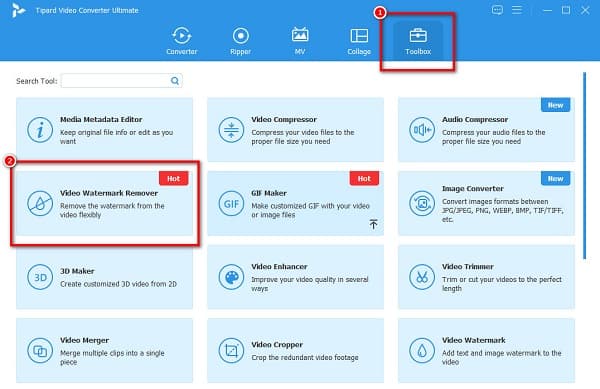Click the Video Compressor icon

(231, 130)
